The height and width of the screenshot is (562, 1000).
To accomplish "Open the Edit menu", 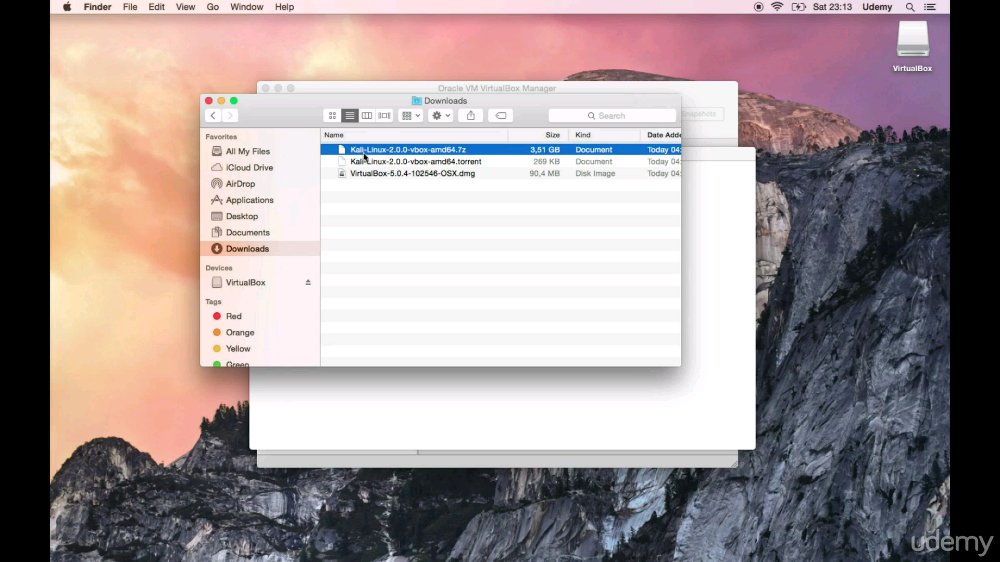I will point(156,7).
